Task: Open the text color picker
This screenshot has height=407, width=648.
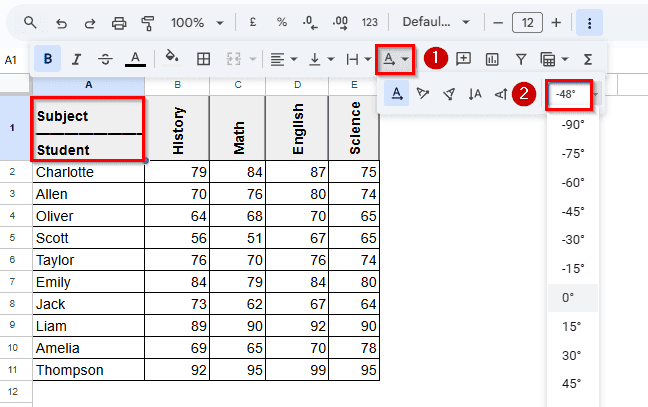Action: point(137,59)
